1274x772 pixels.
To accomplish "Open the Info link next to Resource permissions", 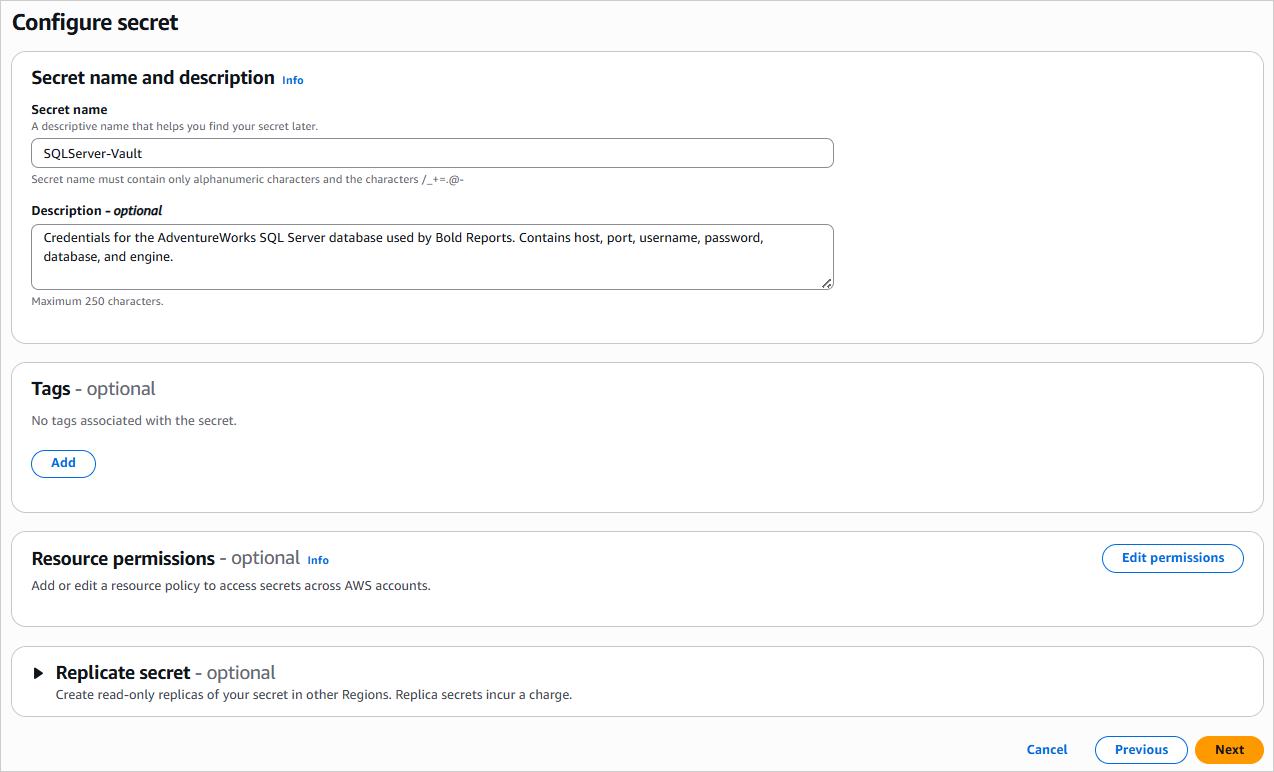I will point(317,560).
